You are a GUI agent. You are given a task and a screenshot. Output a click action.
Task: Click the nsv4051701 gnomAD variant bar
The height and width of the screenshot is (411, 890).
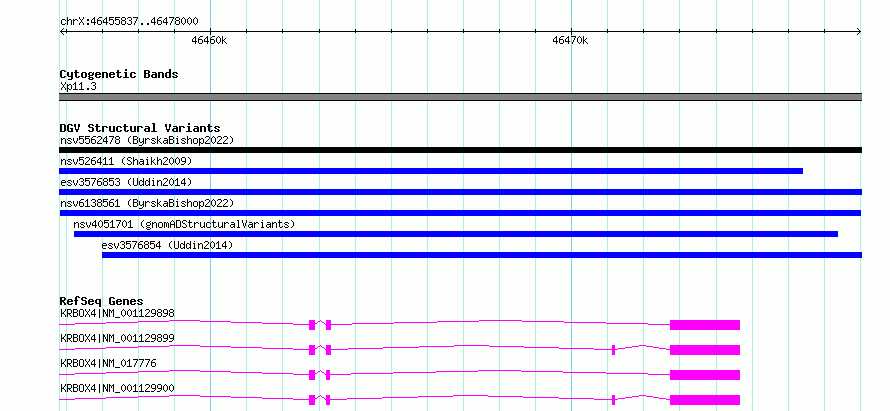(x=456, y=234)
